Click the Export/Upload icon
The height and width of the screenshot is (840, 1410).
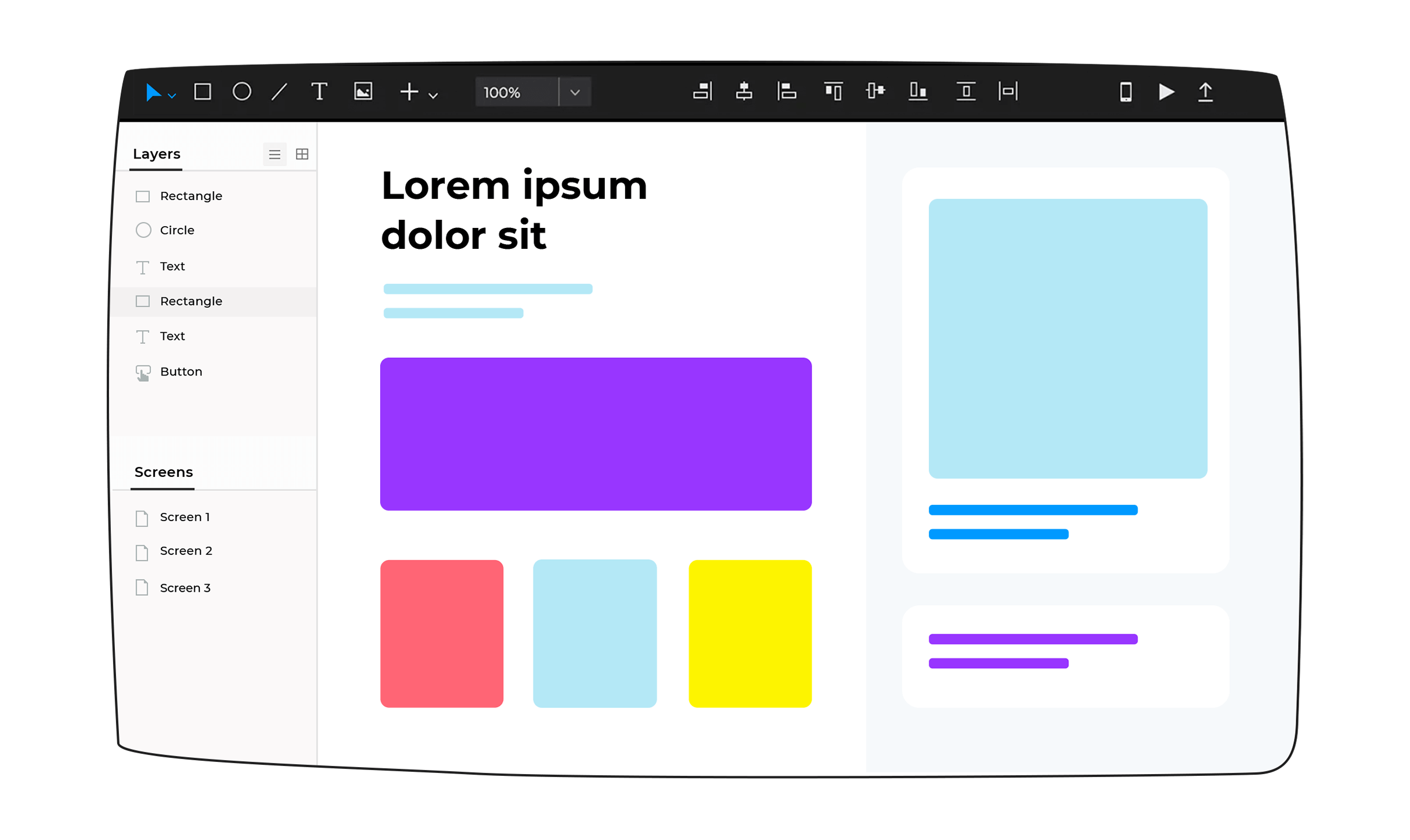(1206, 92)
